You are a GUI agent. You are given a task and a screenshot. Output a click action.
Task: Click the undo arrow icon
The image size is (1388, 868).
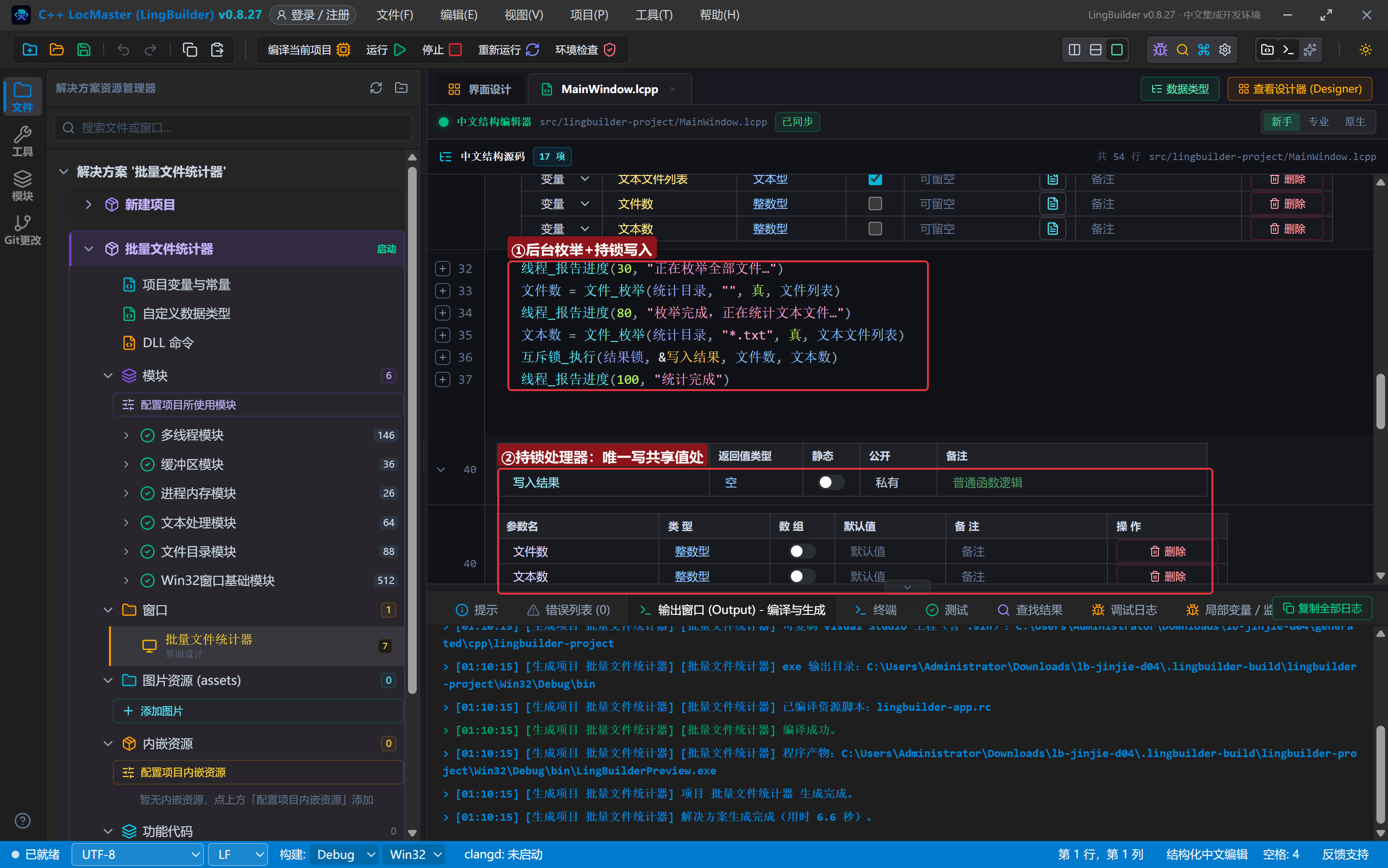tap(123, 50)
